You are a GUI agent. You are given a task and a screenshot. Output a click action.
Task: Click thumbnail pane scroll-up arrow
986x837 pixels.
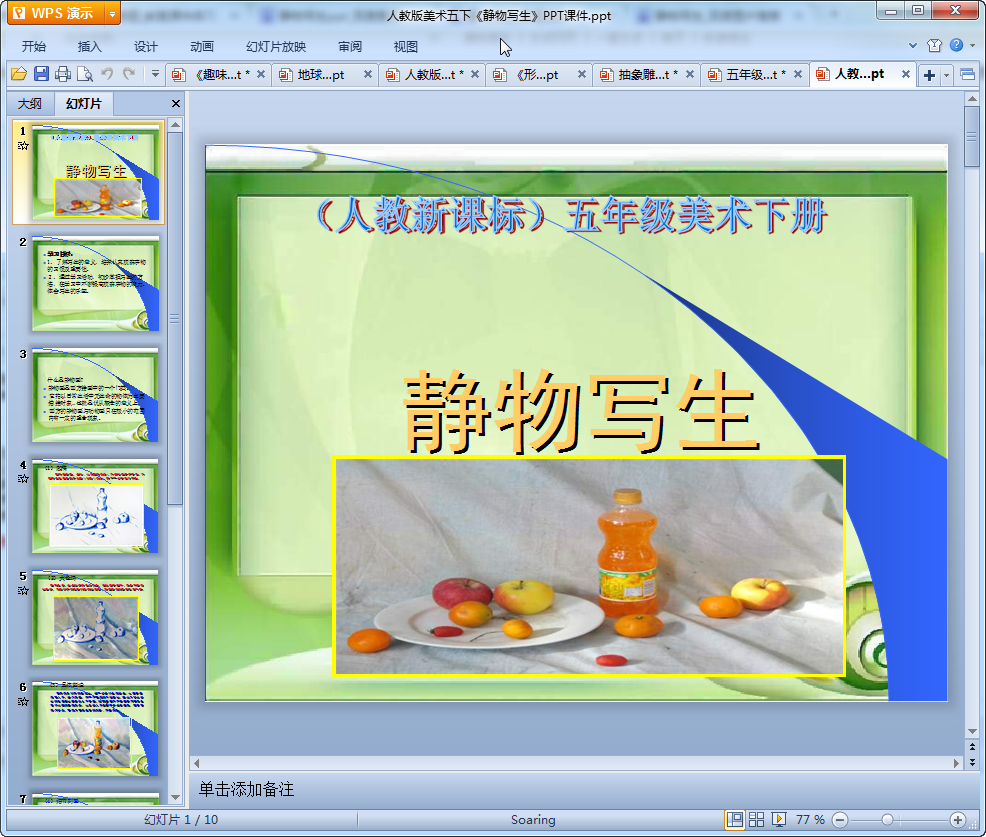point(175,125)
